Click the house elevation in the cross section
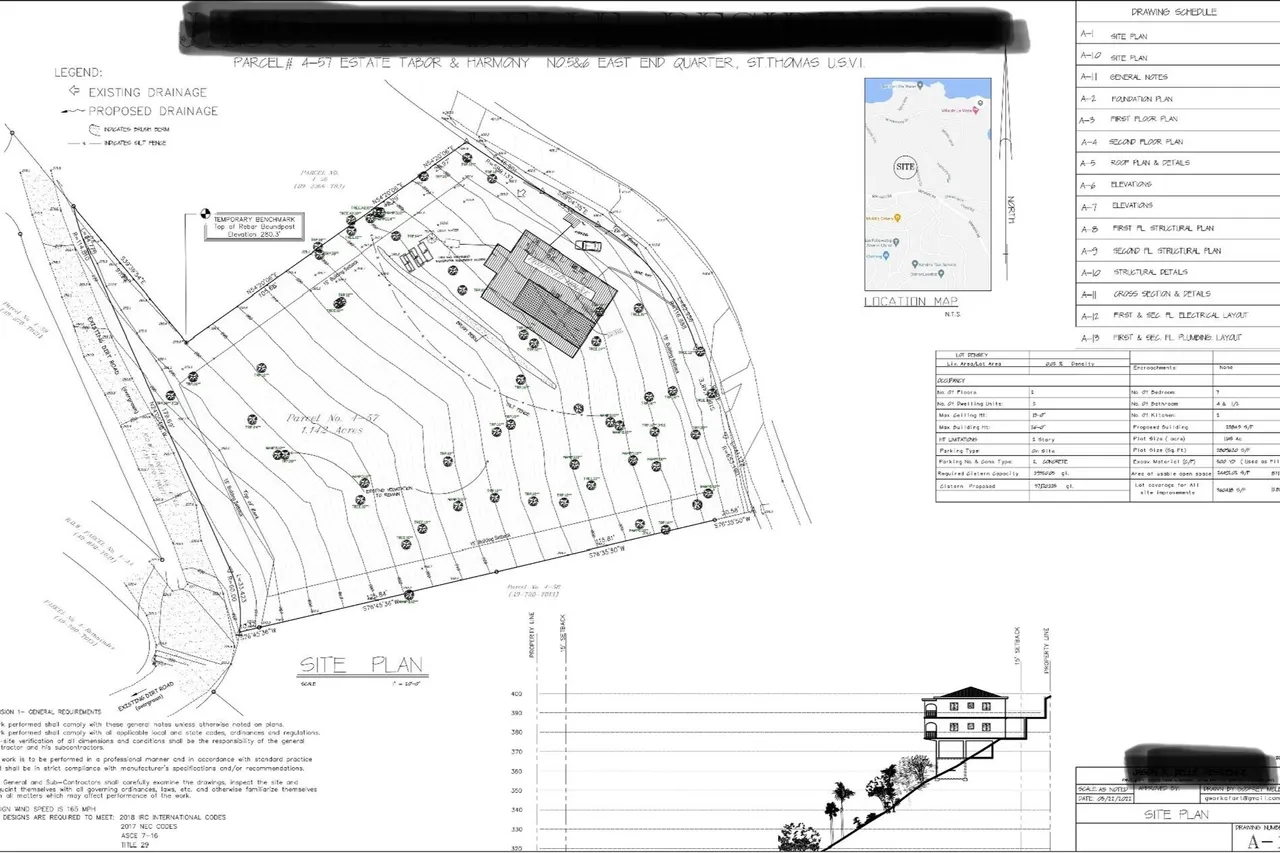 tap(968, 722)
